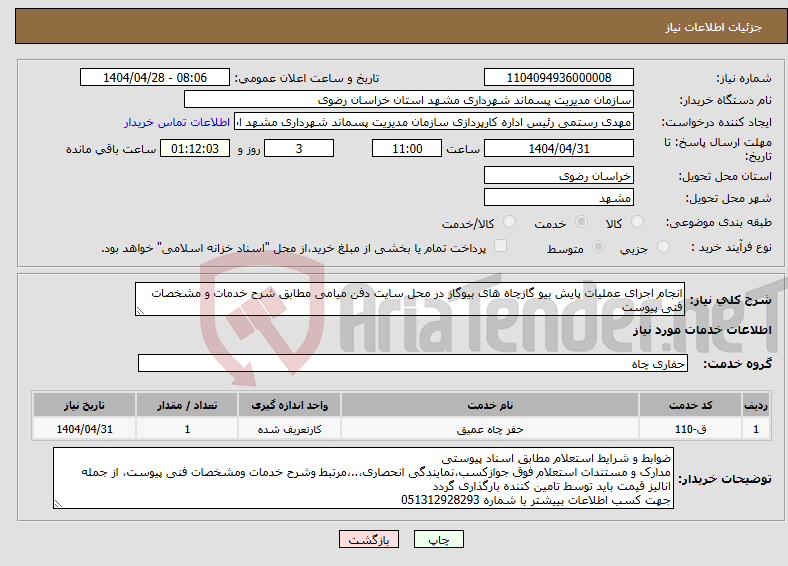Image resolution: width=788 pixels, height=566 pixels.
Task: Click the واحد اندازه گیری column header
Action: pos(289,405)
